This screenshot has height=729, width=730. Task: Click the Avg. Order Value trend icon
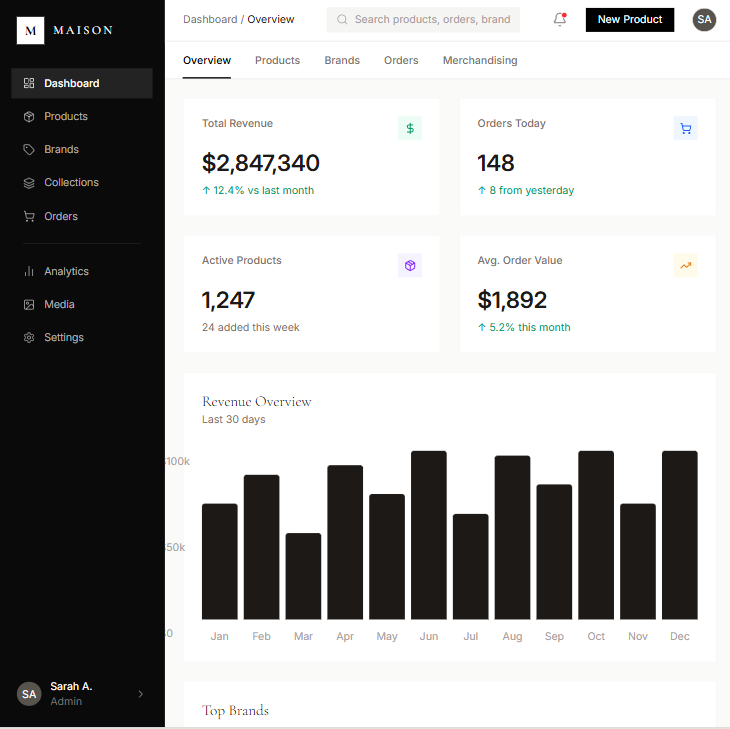coord(685,265)
